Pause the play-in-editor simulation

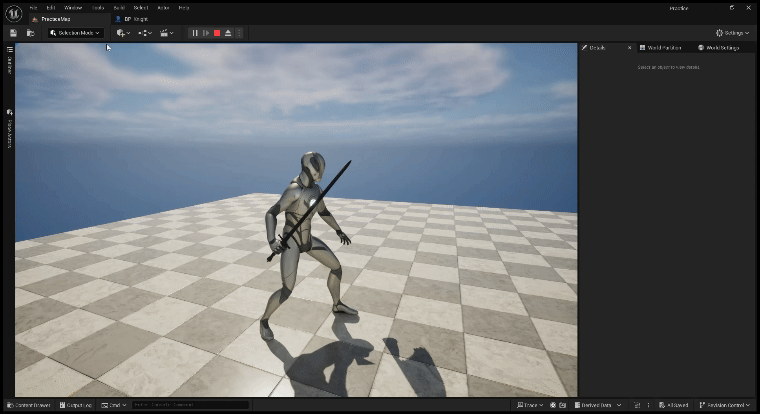[195, 33]
